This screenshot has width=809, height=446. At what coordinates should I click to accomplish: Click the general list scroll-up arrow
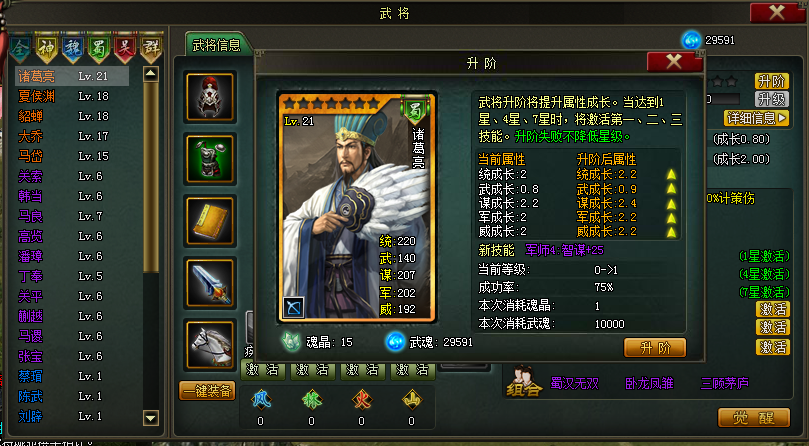pos(150,75)
